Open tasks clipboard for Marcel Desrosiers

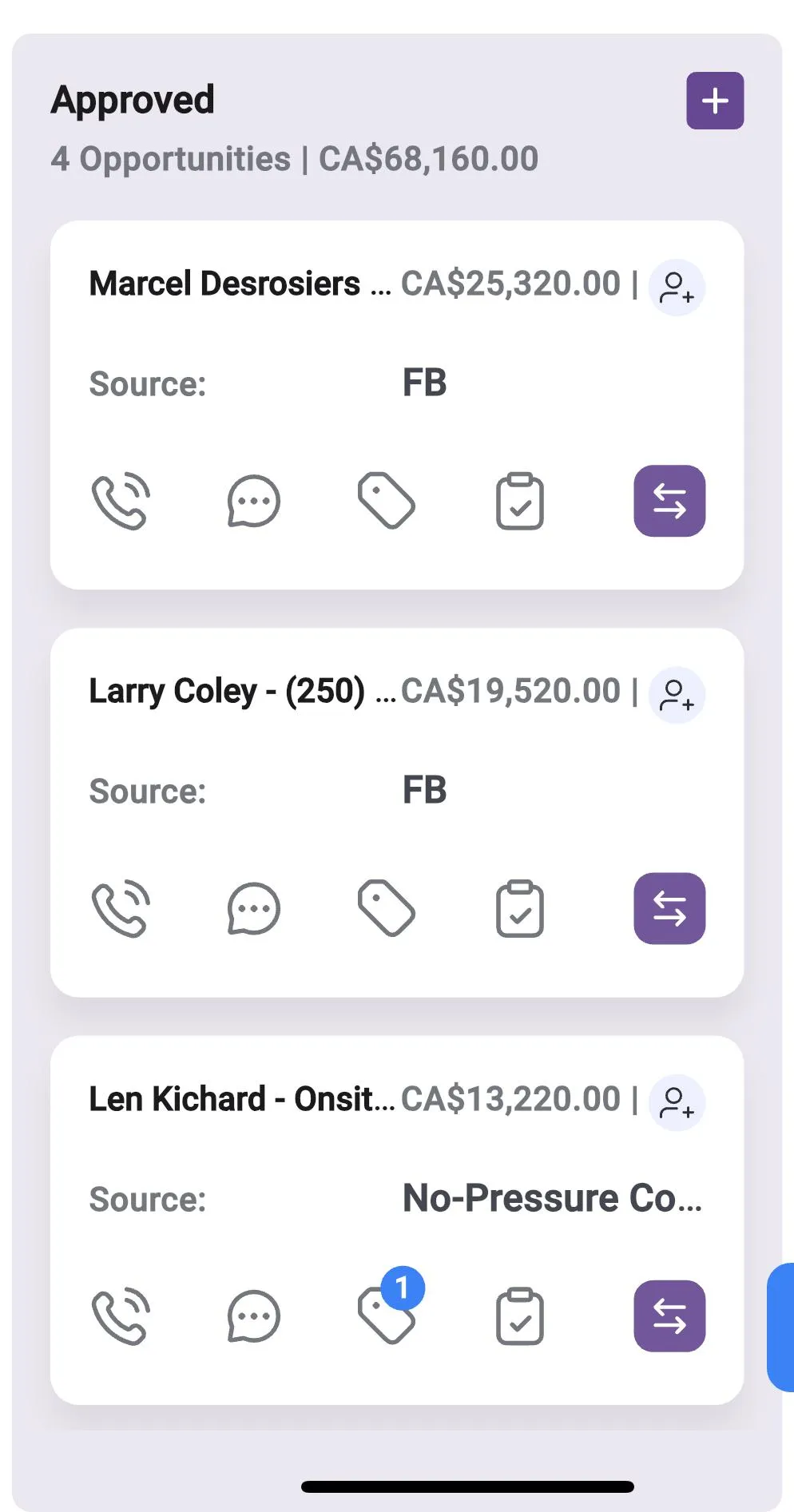pyautogui.click(x=519, y=502)
